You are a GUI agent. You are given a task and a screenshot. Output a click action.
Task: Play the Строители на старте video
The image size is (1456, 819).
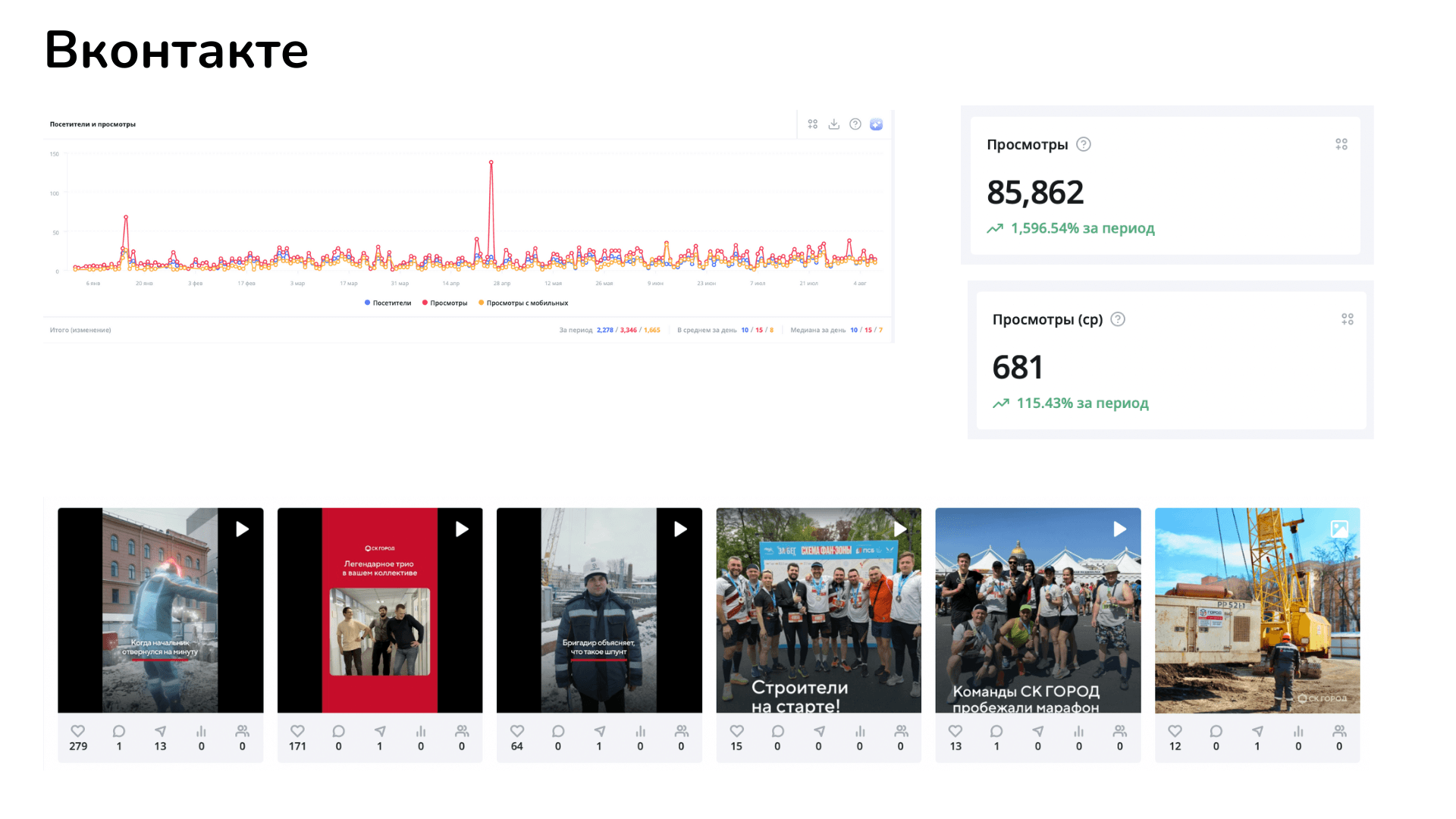click(x=899, y=529)
